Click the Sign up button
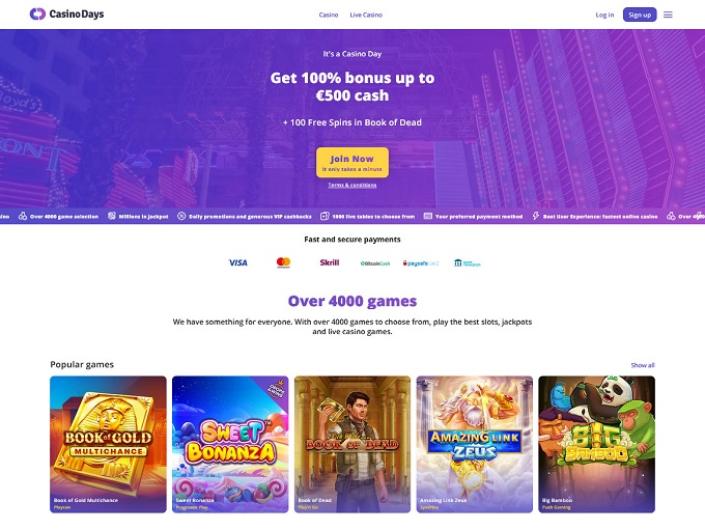The width and height of the screenshot is (705, 530). tap(640, 15)
